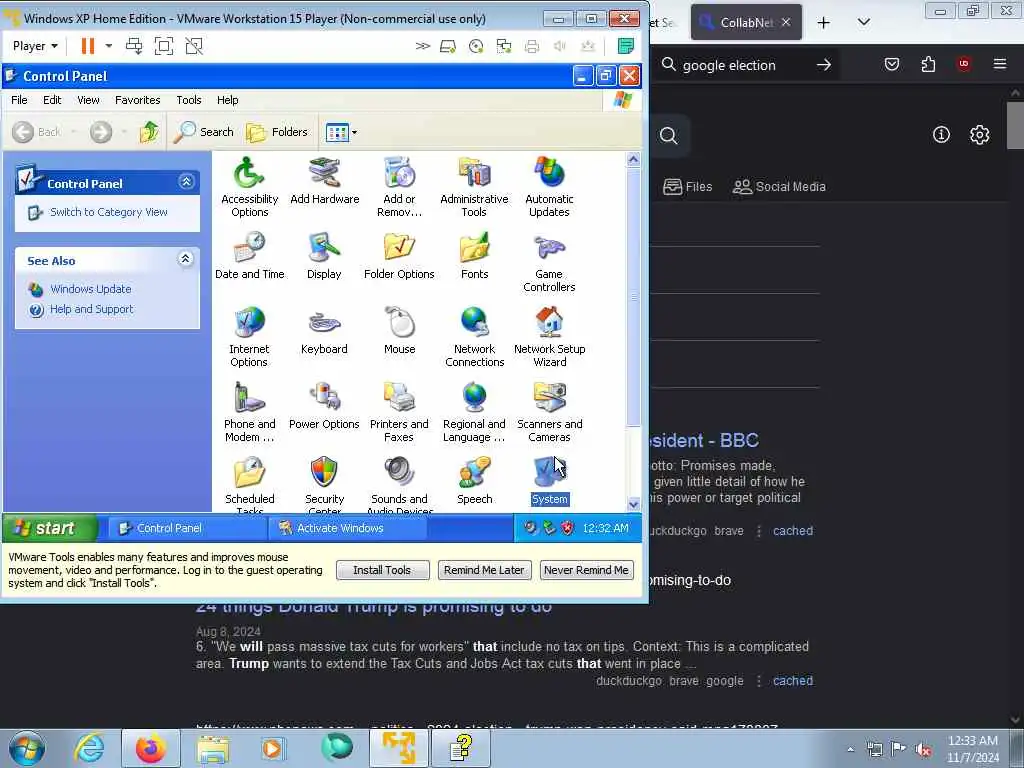Open power options dropdown beside pause button
Image resolution: width=1024 pixels, height=768 pixels.
click(109, 46)
